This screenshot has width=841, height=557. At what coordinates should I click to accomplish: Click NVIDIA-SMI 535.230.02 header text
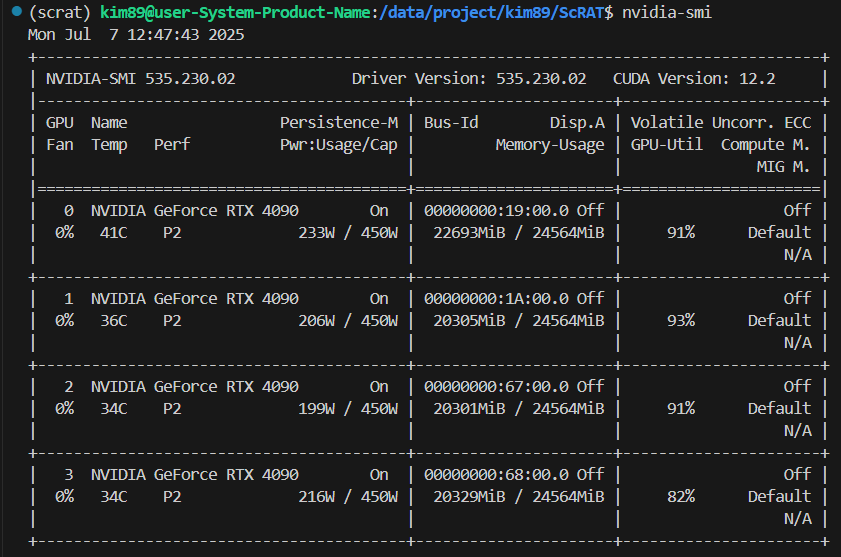141,79
